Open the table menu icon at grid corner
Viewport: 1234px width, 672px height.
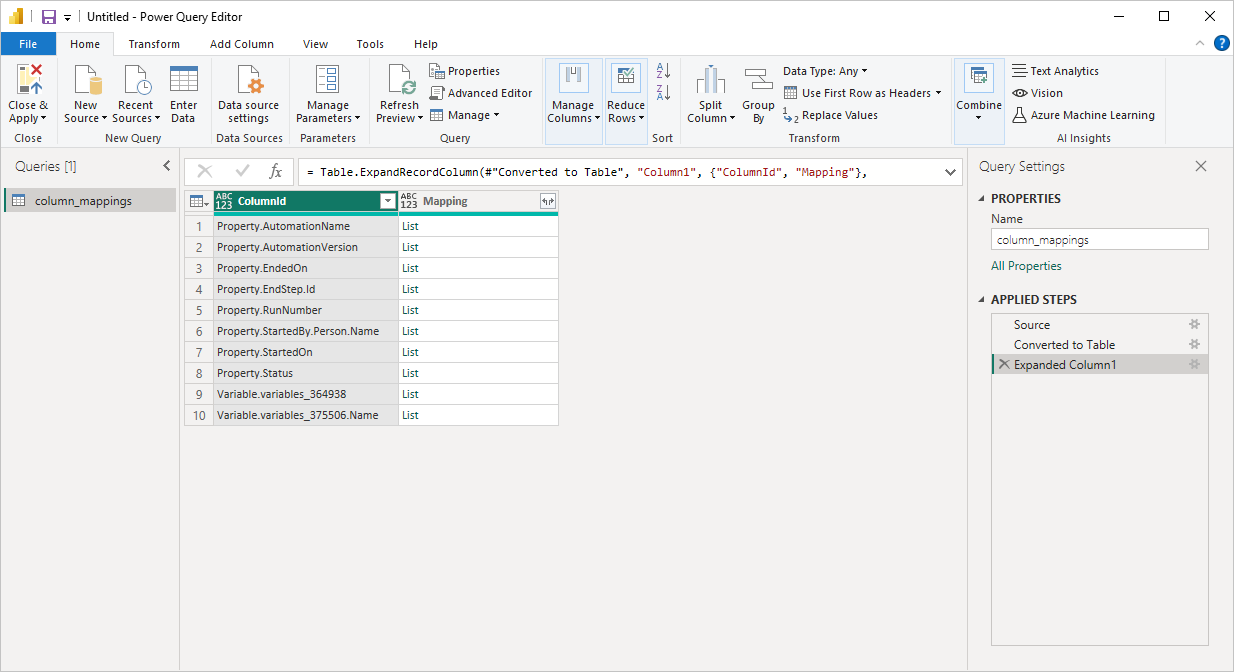199,201
